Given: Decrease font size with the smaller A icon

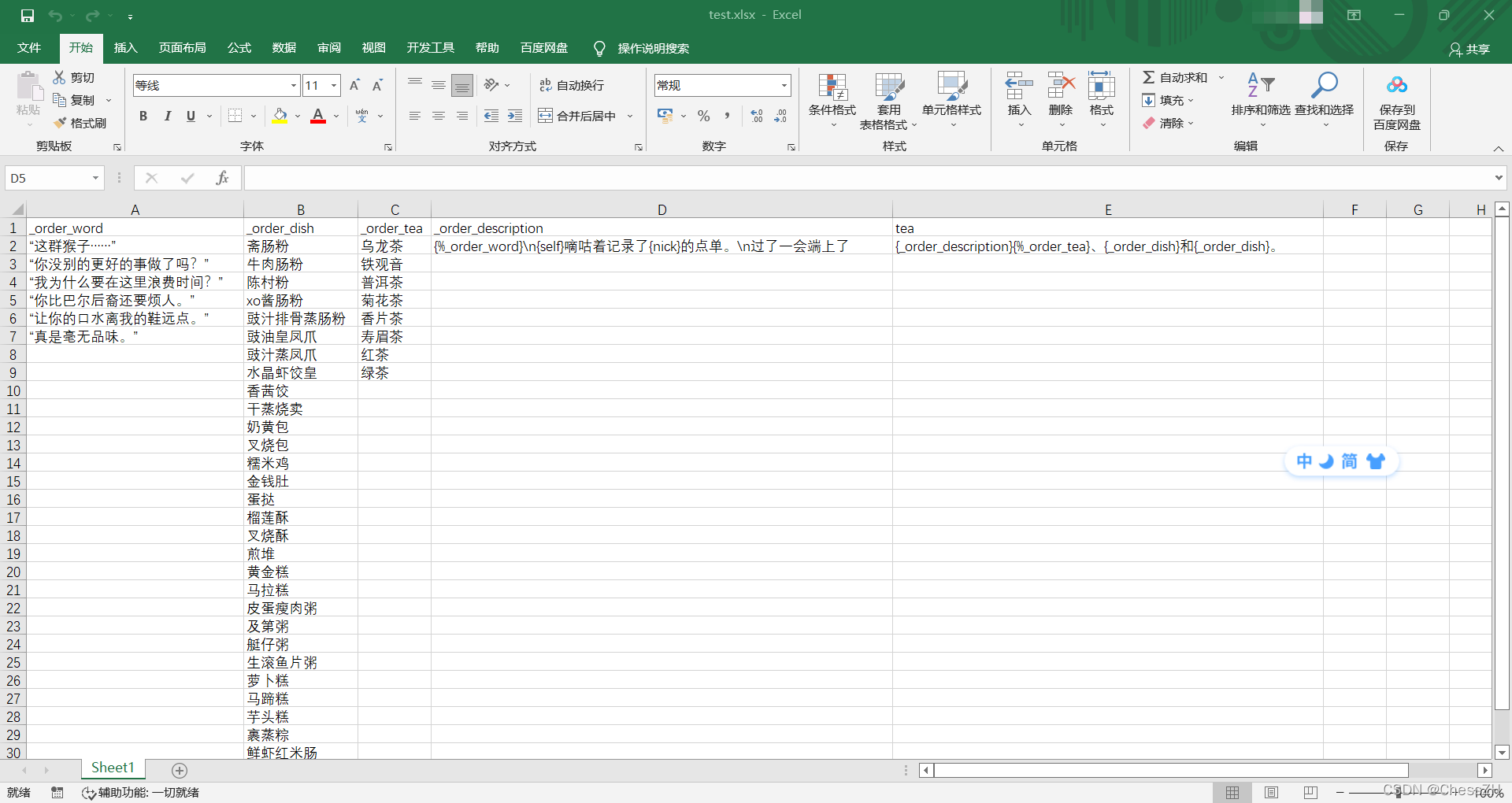Looking at the screenshot, I should coord(378,85).
